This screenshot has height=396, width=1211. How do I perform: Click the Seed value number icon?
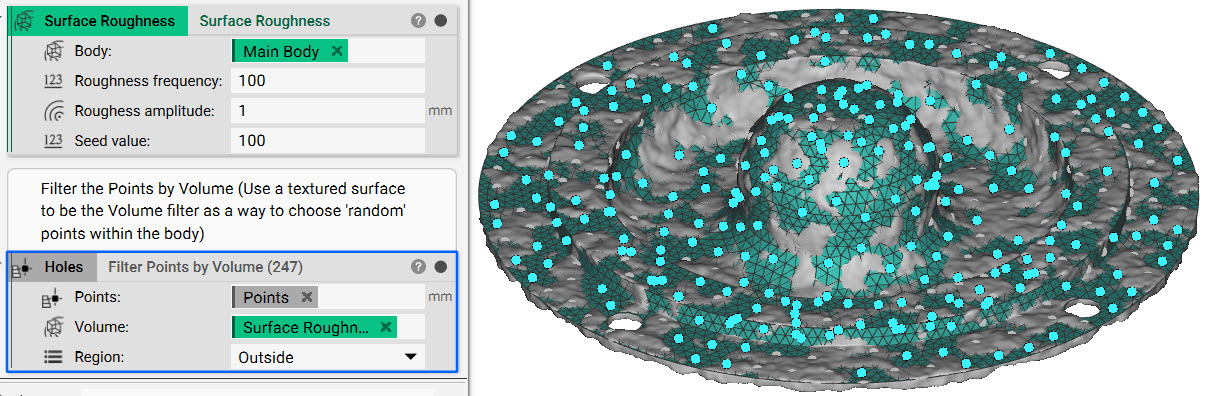tap(53, 141)
